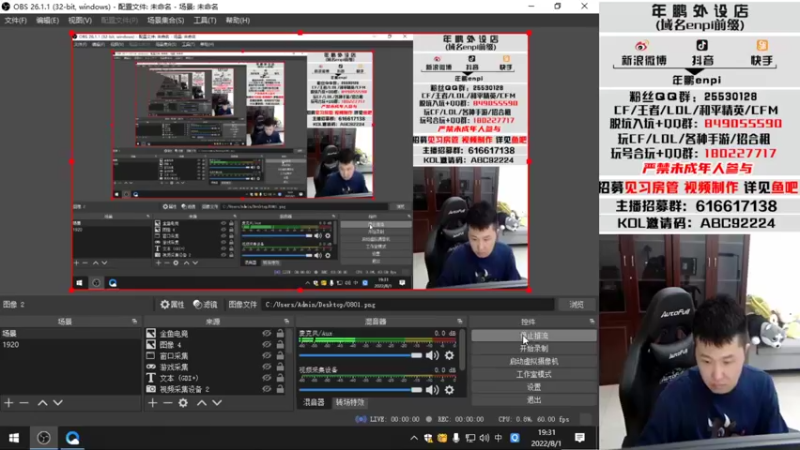Add a new source with plus icon
800x450 pixels.
click(153, 403)
